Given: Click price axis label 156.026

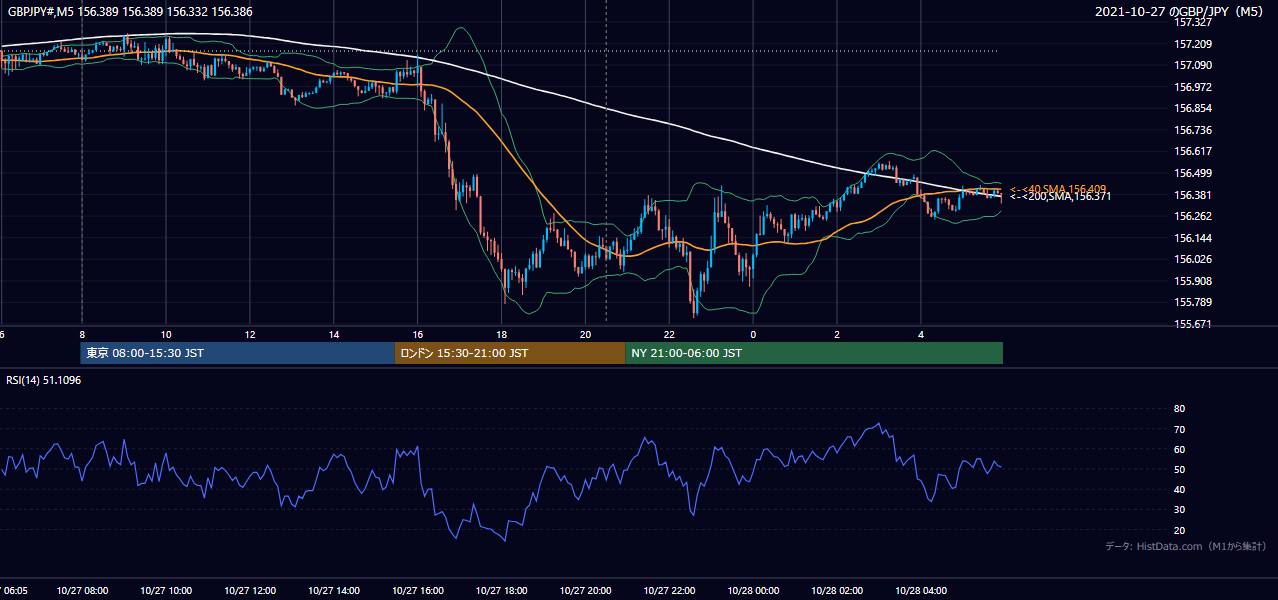Looking at the screenshot, I should 1193,259.
